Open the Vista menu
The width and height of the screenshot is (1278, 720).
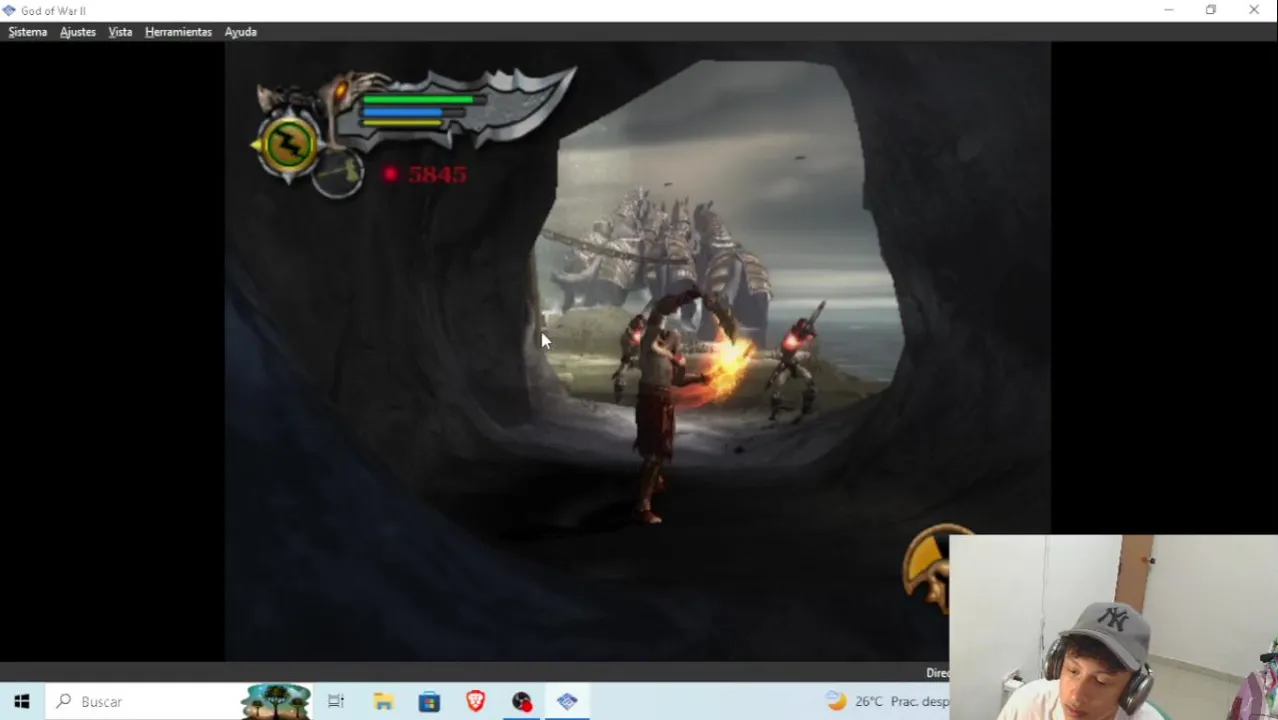point(120,32)
